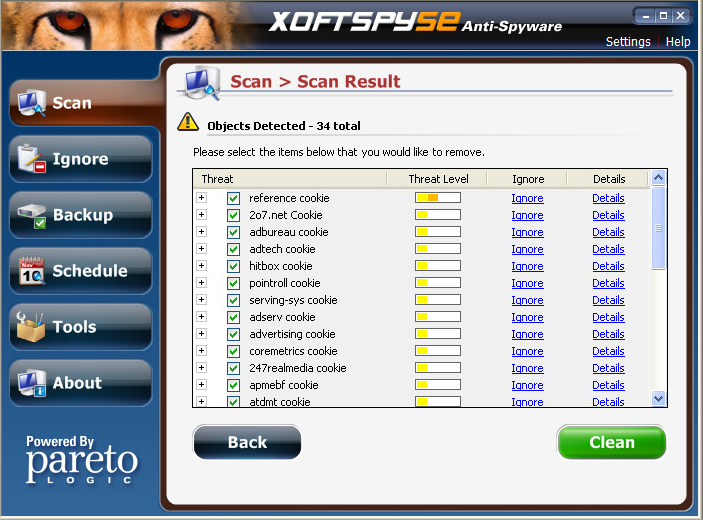Click the Details column header
The image size is (703, 520).
tap(608, 179)
